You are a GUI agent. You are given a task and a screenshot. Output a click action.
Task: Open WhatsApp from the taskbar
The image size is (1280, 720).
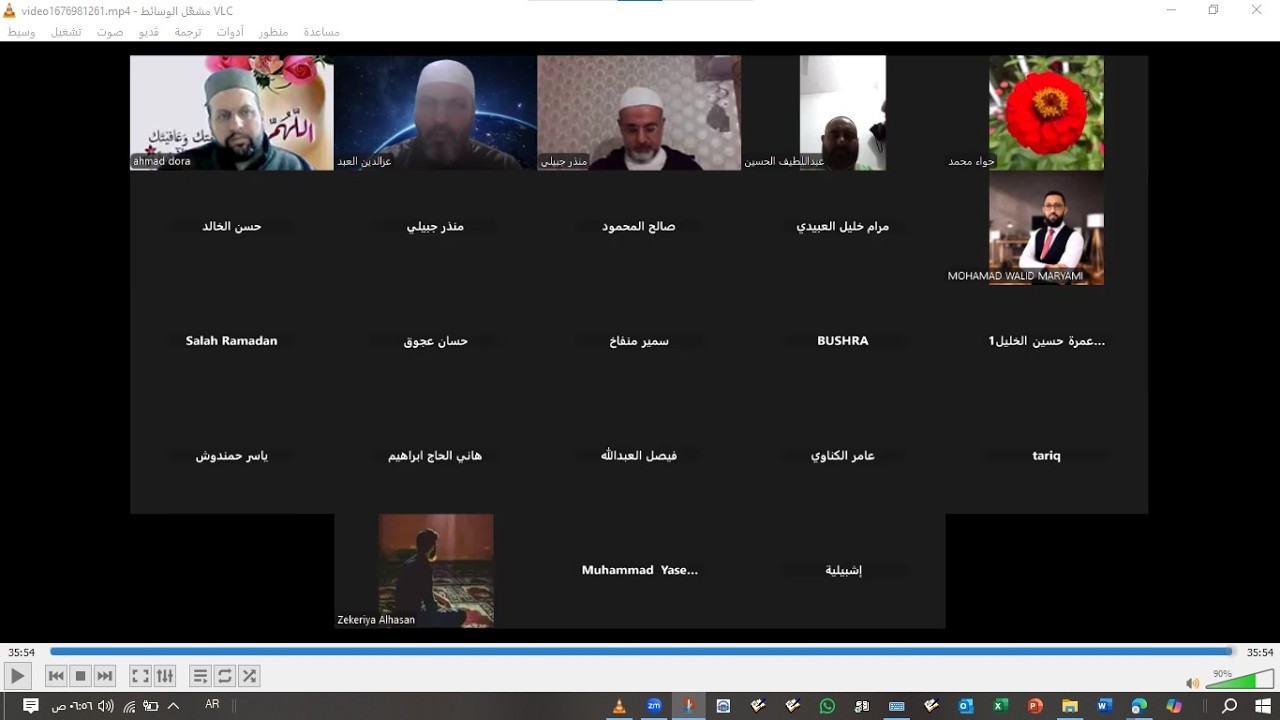(x=827, y=706)
